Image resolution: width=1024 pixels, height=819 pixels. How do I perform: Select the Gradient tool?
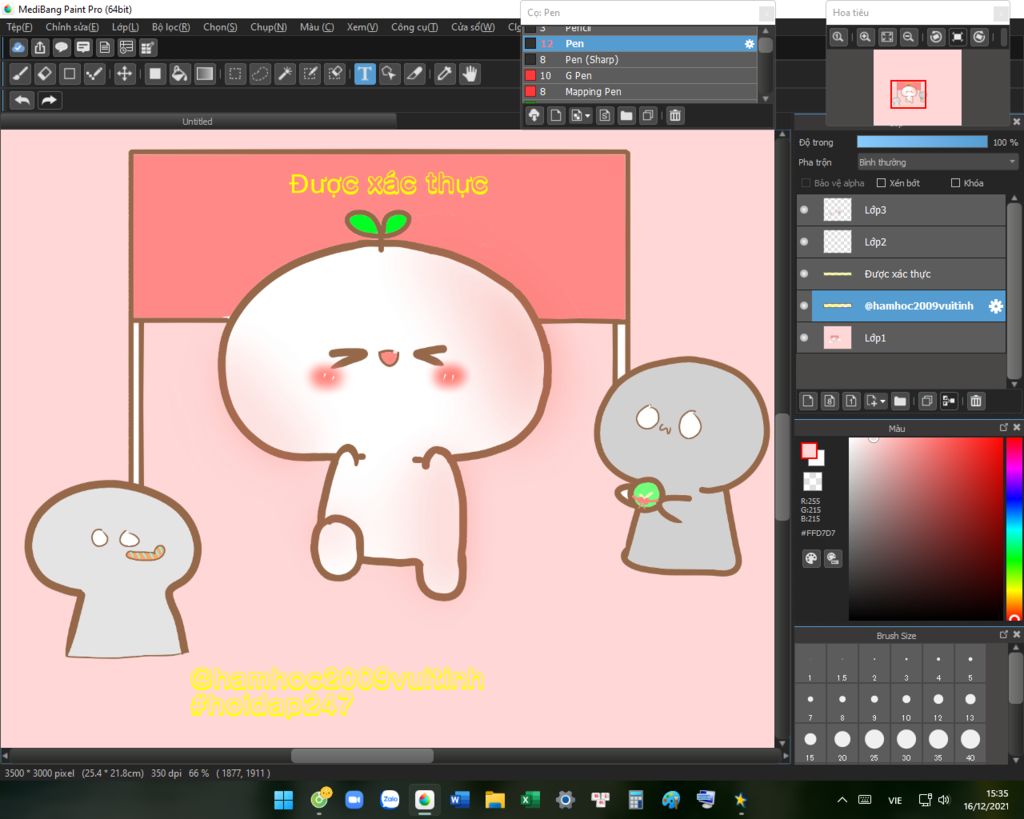point(204,74)
